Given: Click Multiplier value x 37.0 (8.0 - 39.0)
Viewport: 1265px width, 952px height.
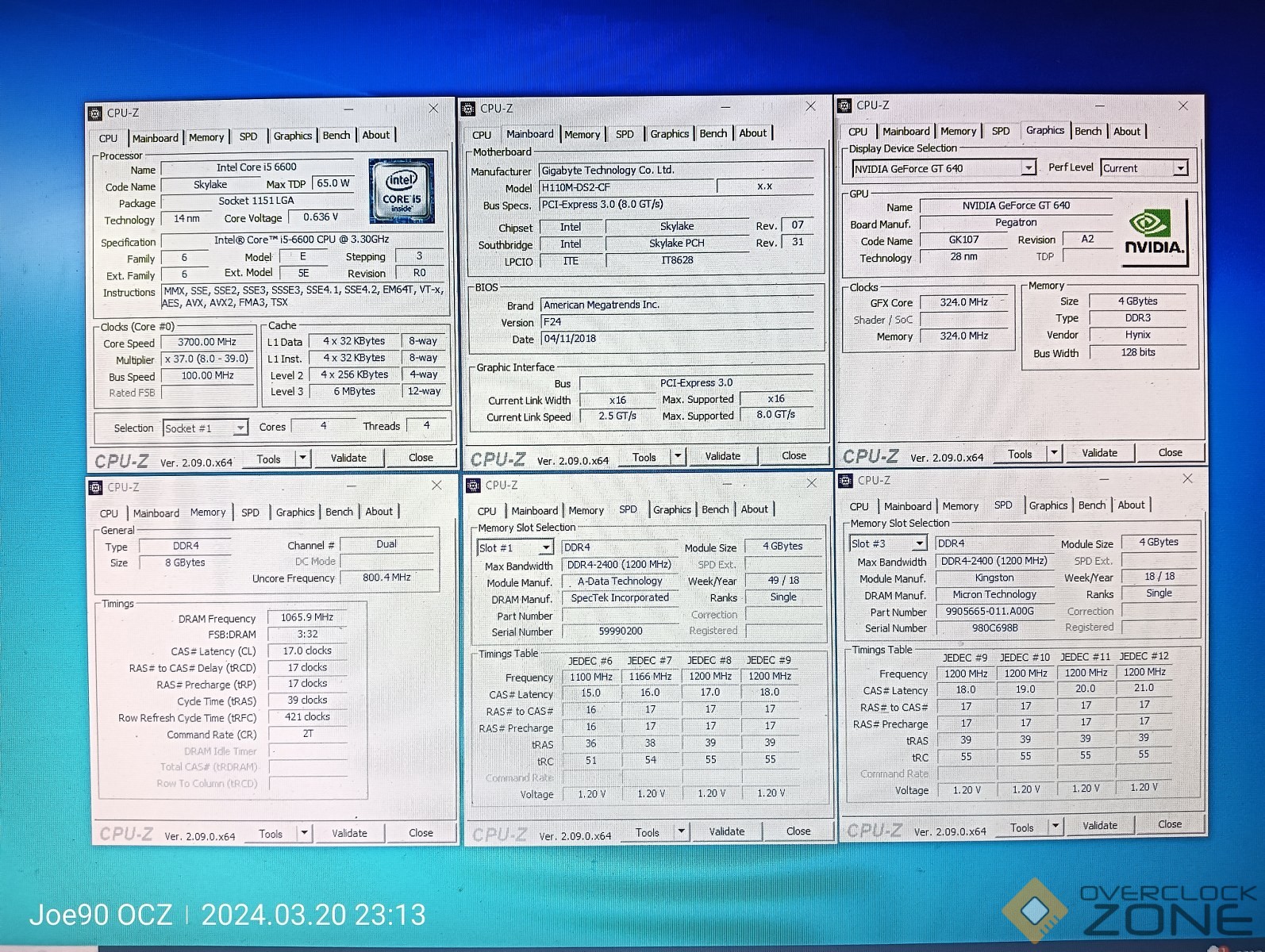Looking at the screenshot, I should (x=207, y=359).
